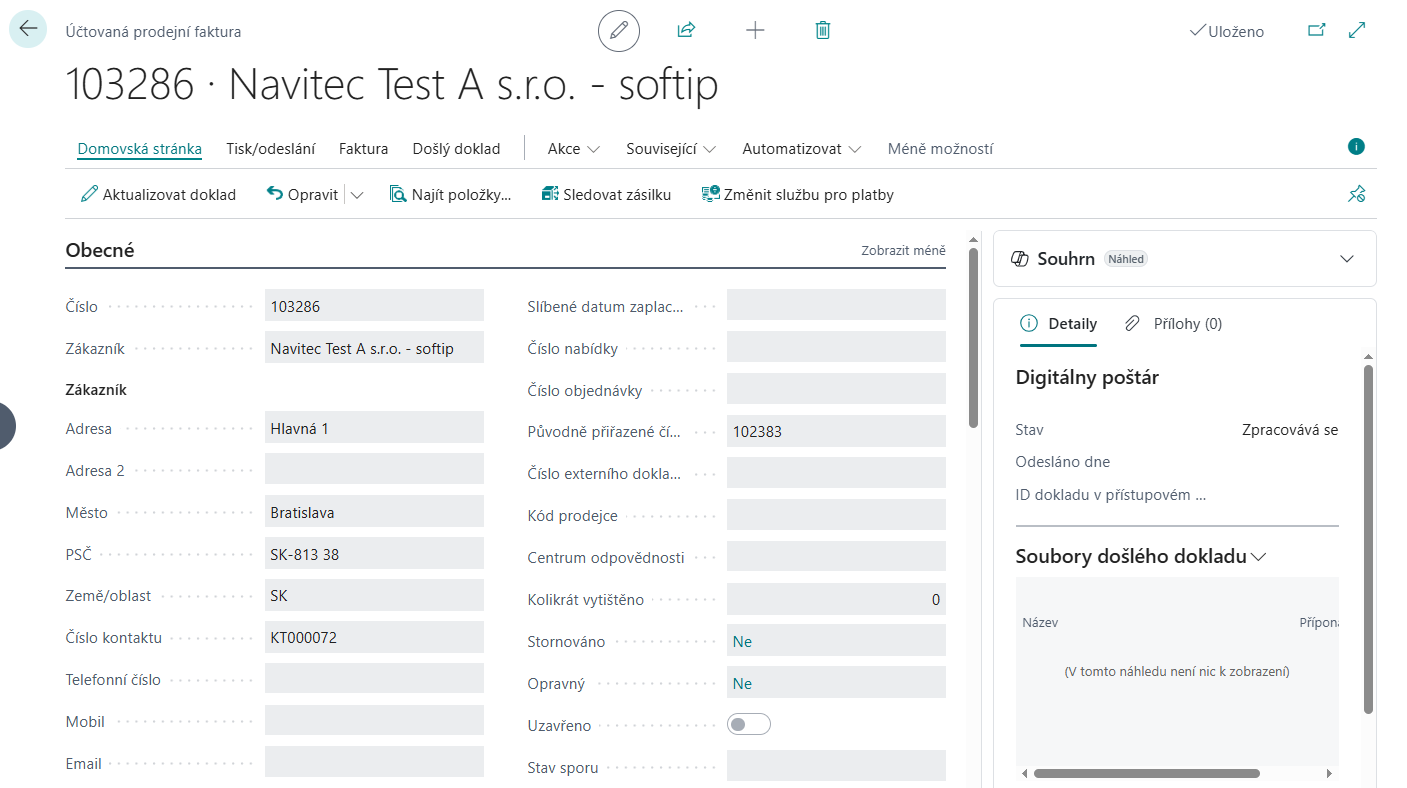Click Aktualizovat doklad
The width and height of the screenshot is (1407, 788).
click(x=158, y=195)
